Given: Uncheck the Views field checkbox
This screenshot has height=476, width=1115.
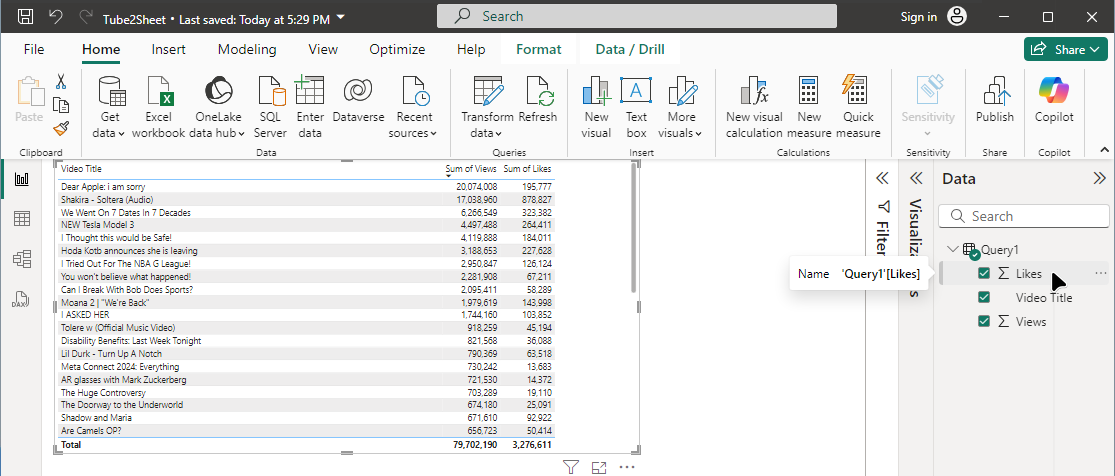Looking at the screenshot, I should pos(984,322).
